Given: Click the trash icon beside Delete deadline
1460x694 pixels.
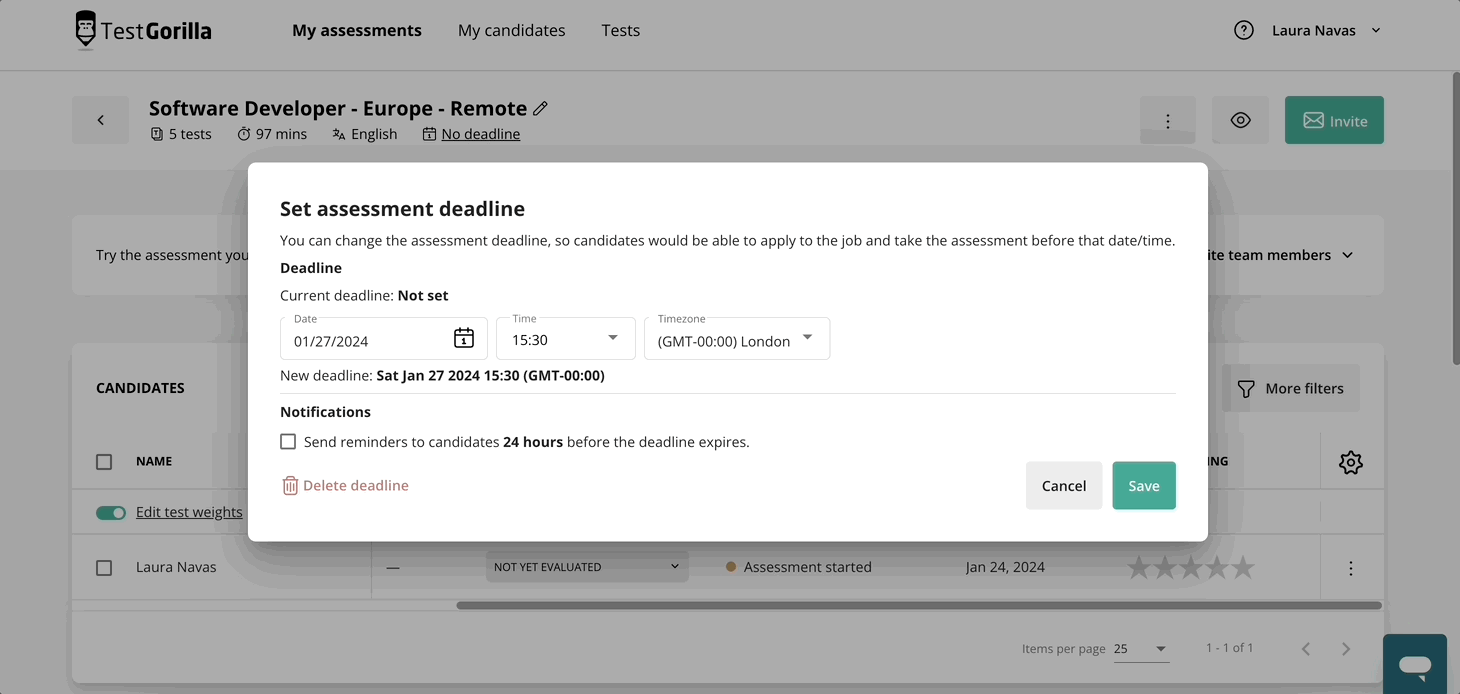Looking at the screenshot, I should pos(290,486).
